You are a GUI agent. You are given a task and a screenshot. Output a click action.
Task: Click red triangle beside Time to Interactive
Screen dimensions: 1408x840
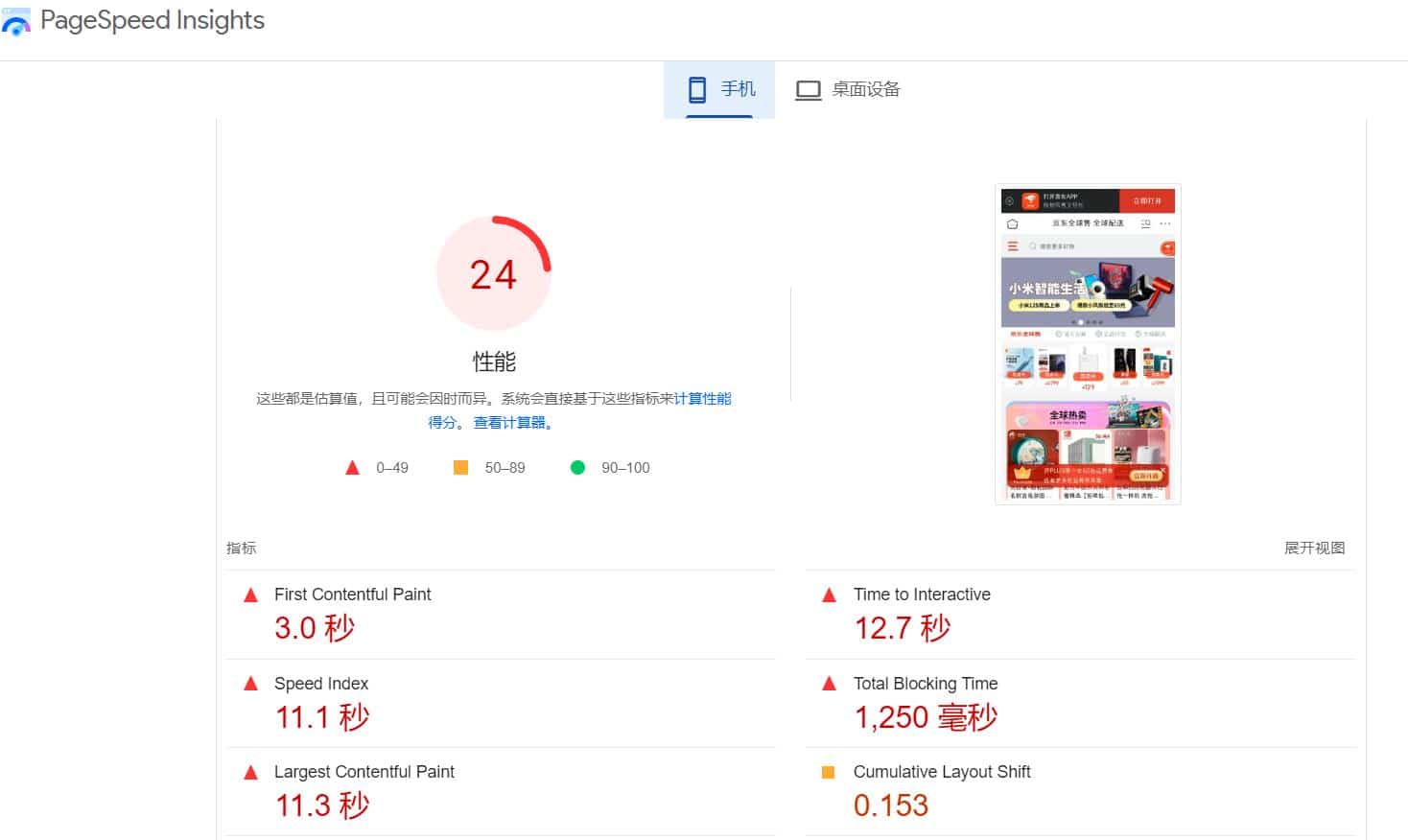tap(830, 595)
